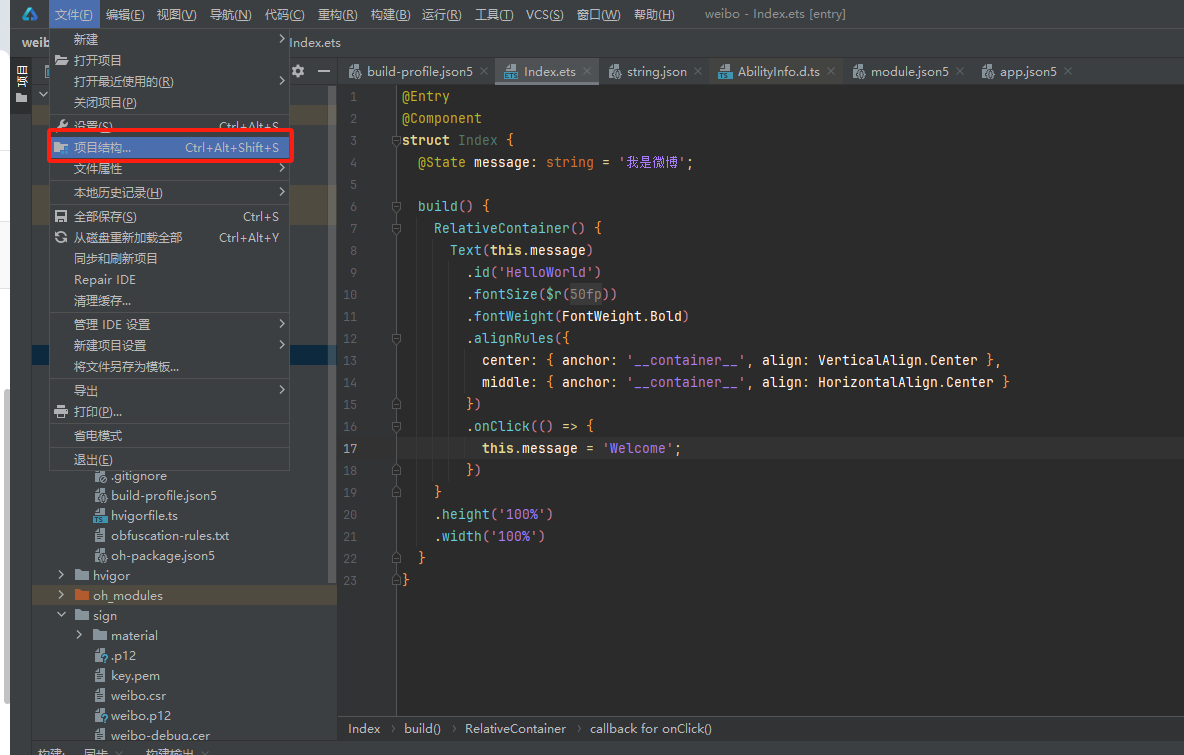Close the module.json5 editor tab
Viewport: 1184px width, 755px height.
960,71
